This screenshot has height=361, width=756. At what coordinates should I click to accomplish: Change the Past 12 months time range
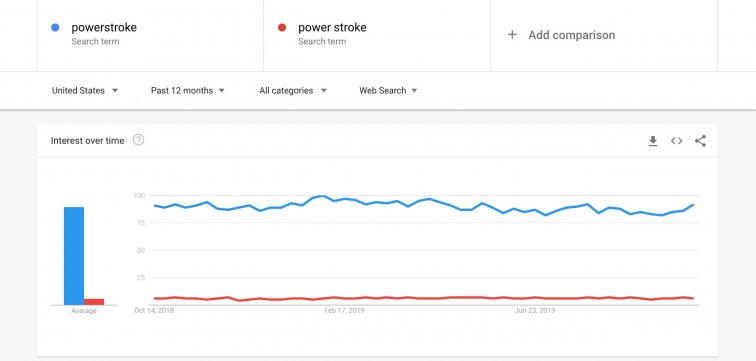pyautogui.click(x=188, y=91)
